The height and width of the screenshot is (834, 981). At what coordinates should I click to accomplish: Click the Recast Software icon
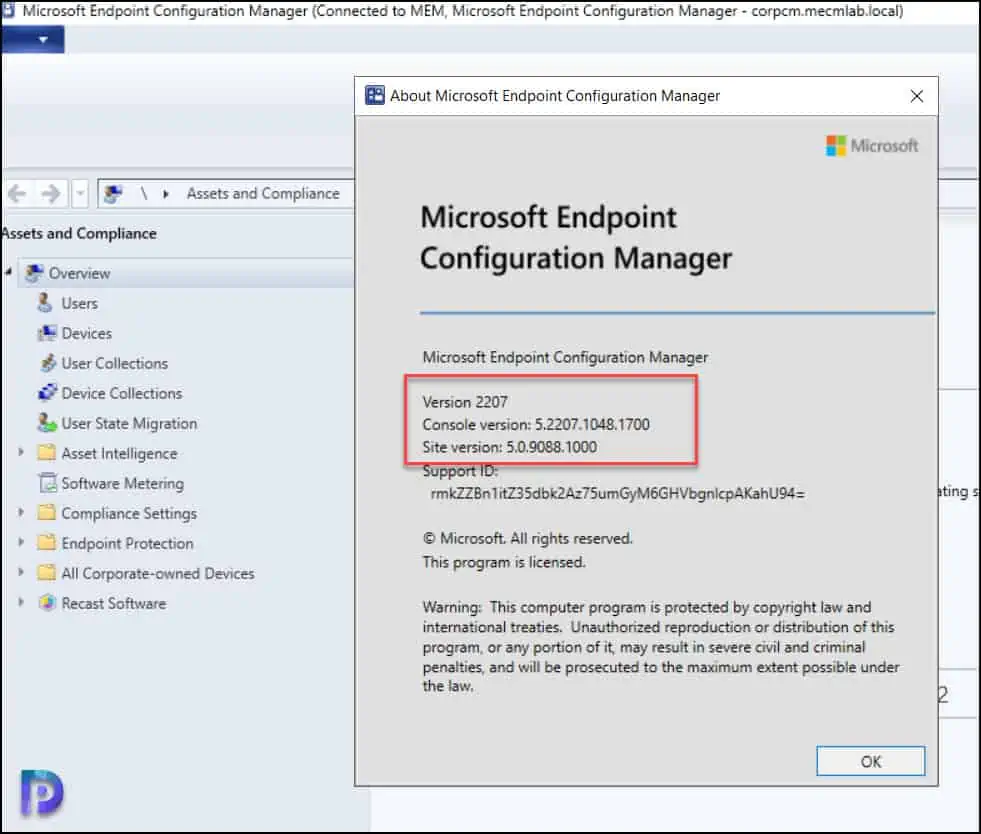pos(48,603)
